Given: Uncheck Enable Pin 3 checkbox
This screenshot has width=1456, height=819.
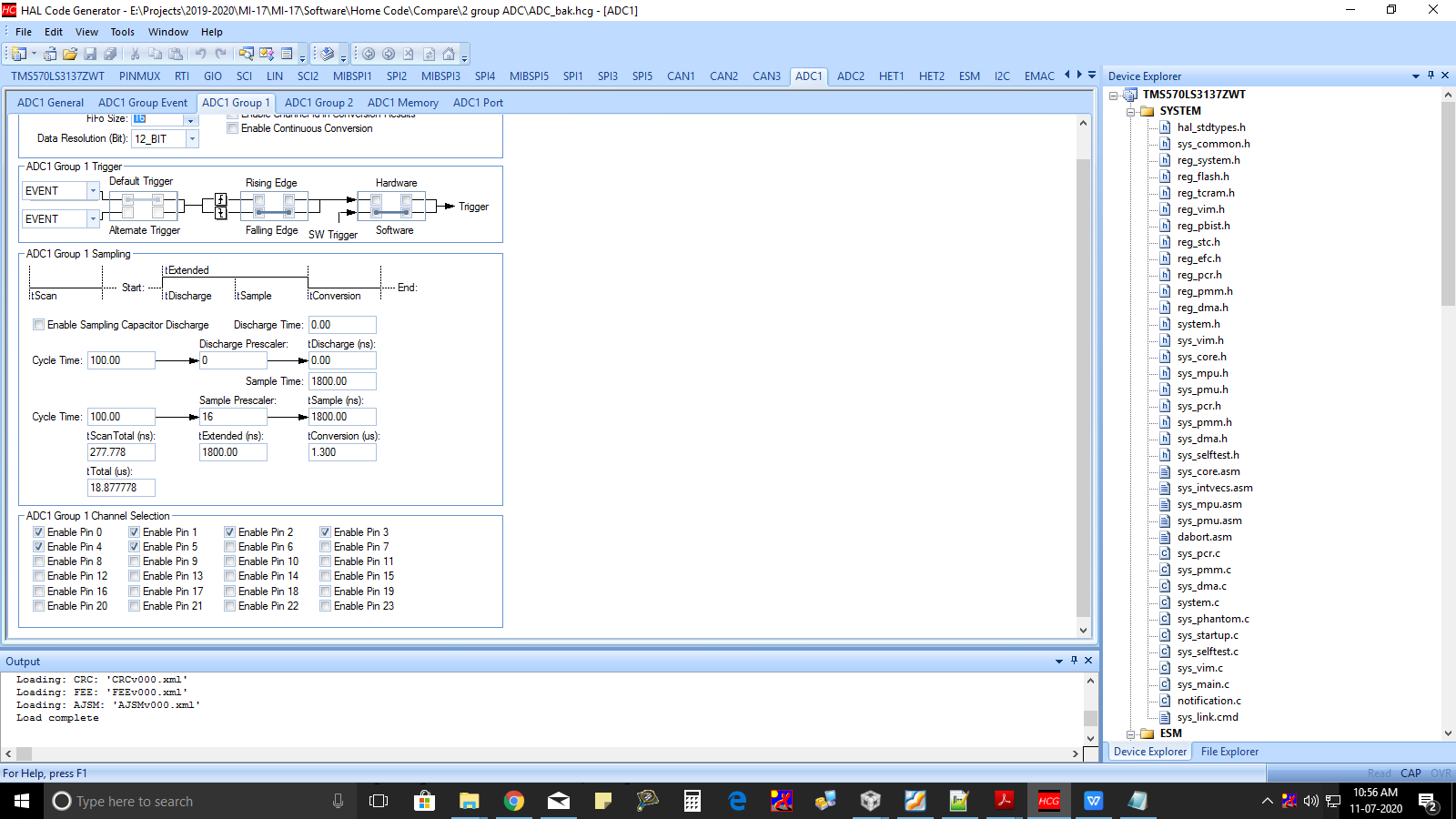Looking at the screenshot, I should tap(325, 532).
